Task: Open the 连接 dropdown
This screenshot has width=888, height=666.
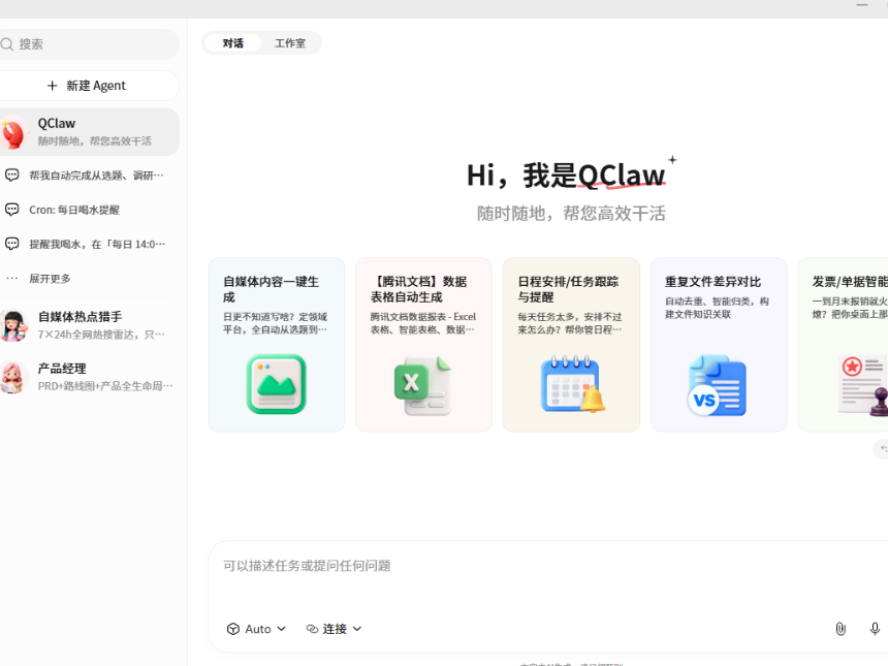Action: [334, 629]
